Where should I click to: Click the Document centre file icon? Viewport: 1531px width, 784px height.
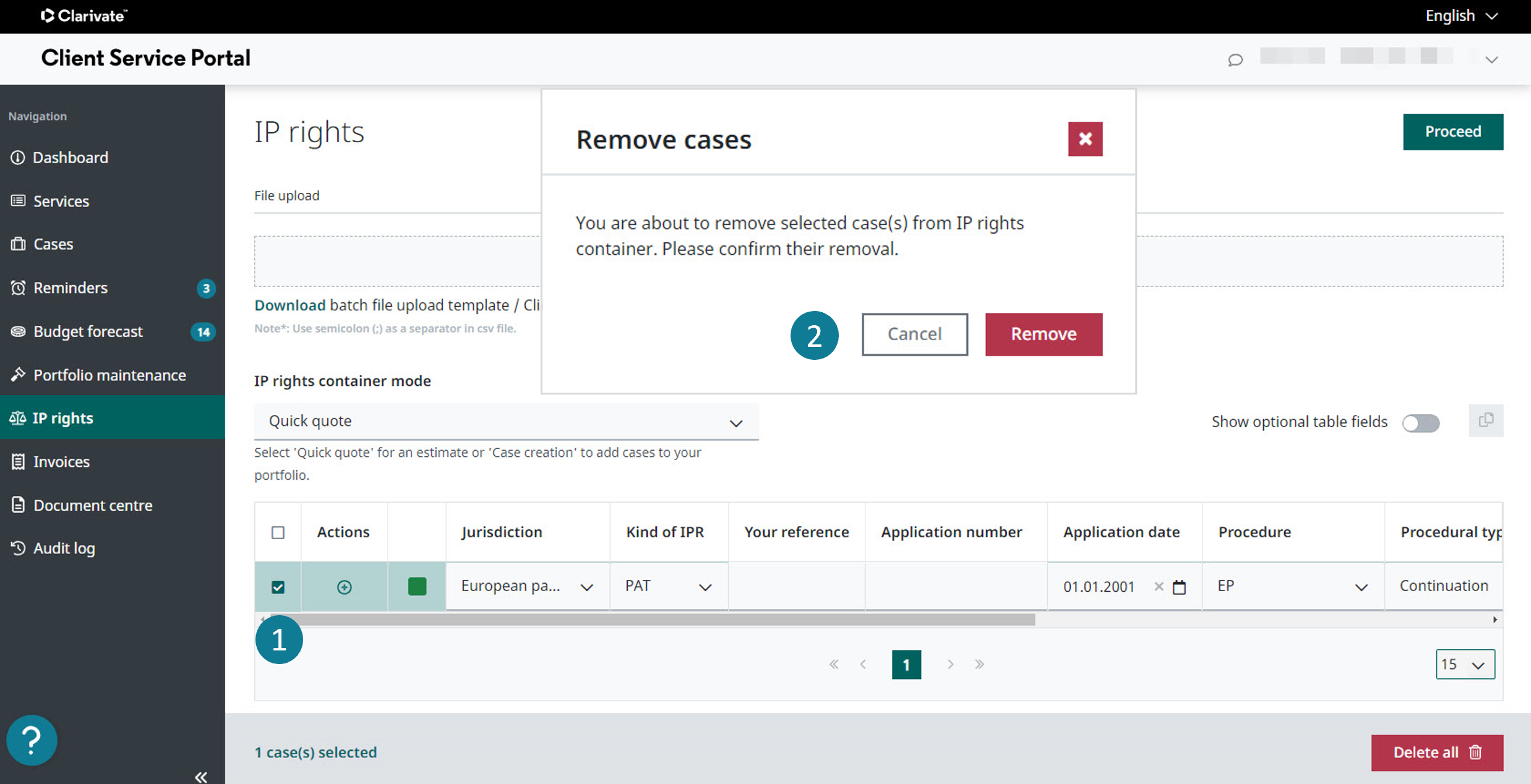click(x=18, y=505)
